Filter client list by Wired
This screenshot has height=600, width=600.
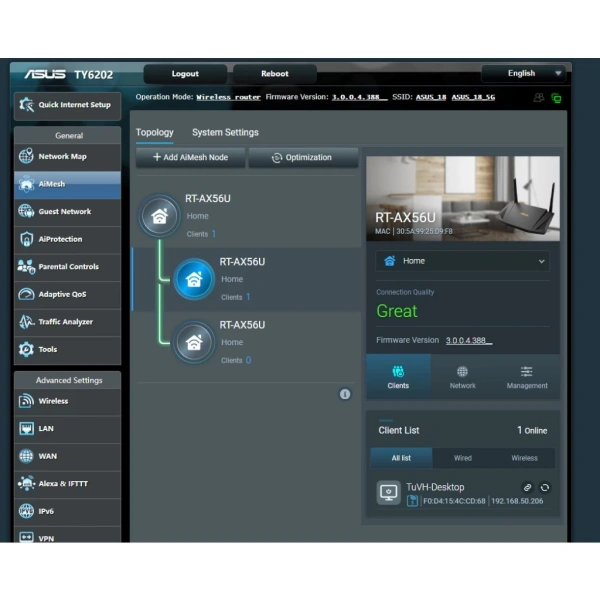click(463, 458)
